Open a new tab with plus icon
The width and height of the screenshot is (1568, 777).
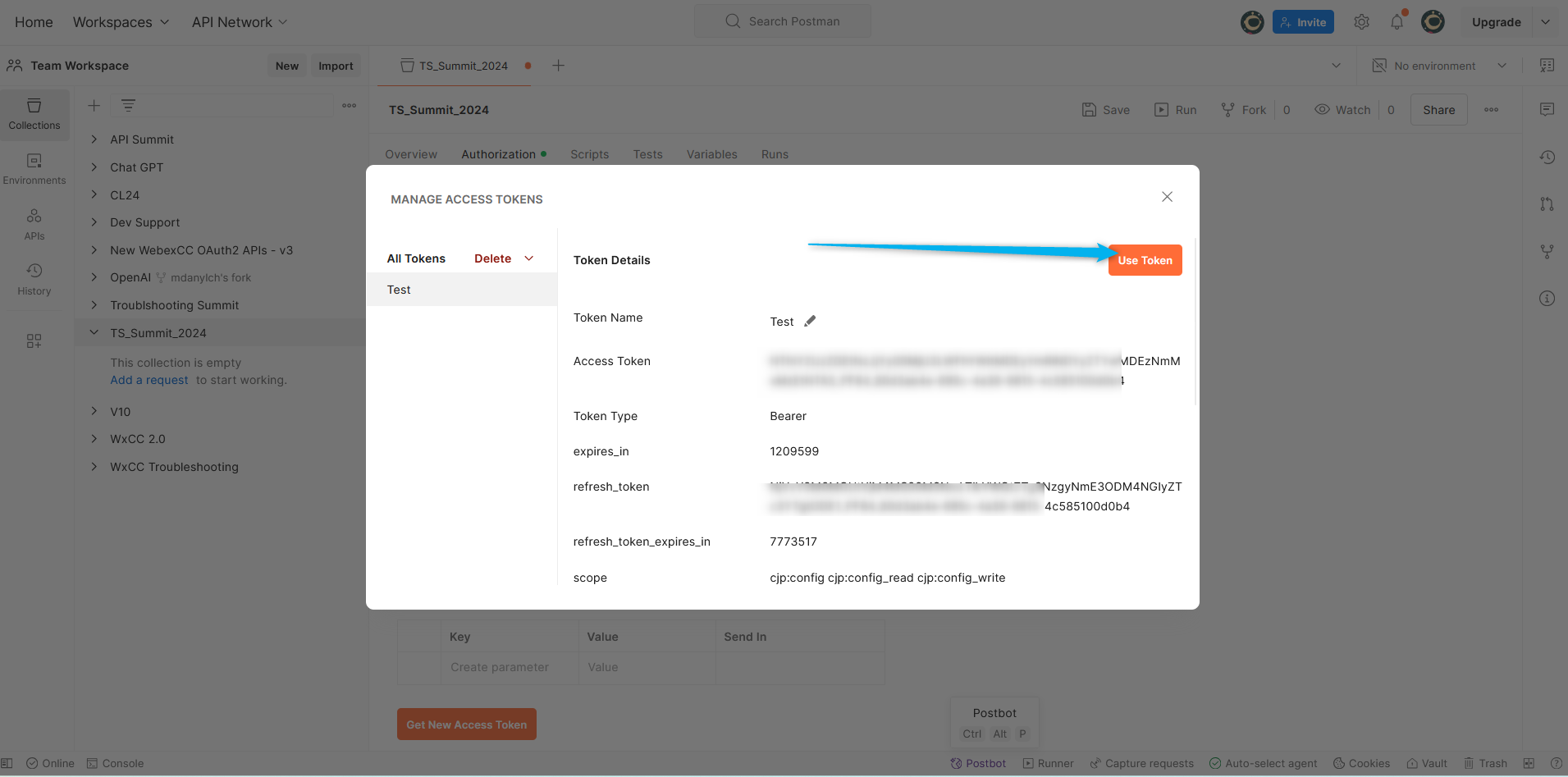[x=559, y=66]
